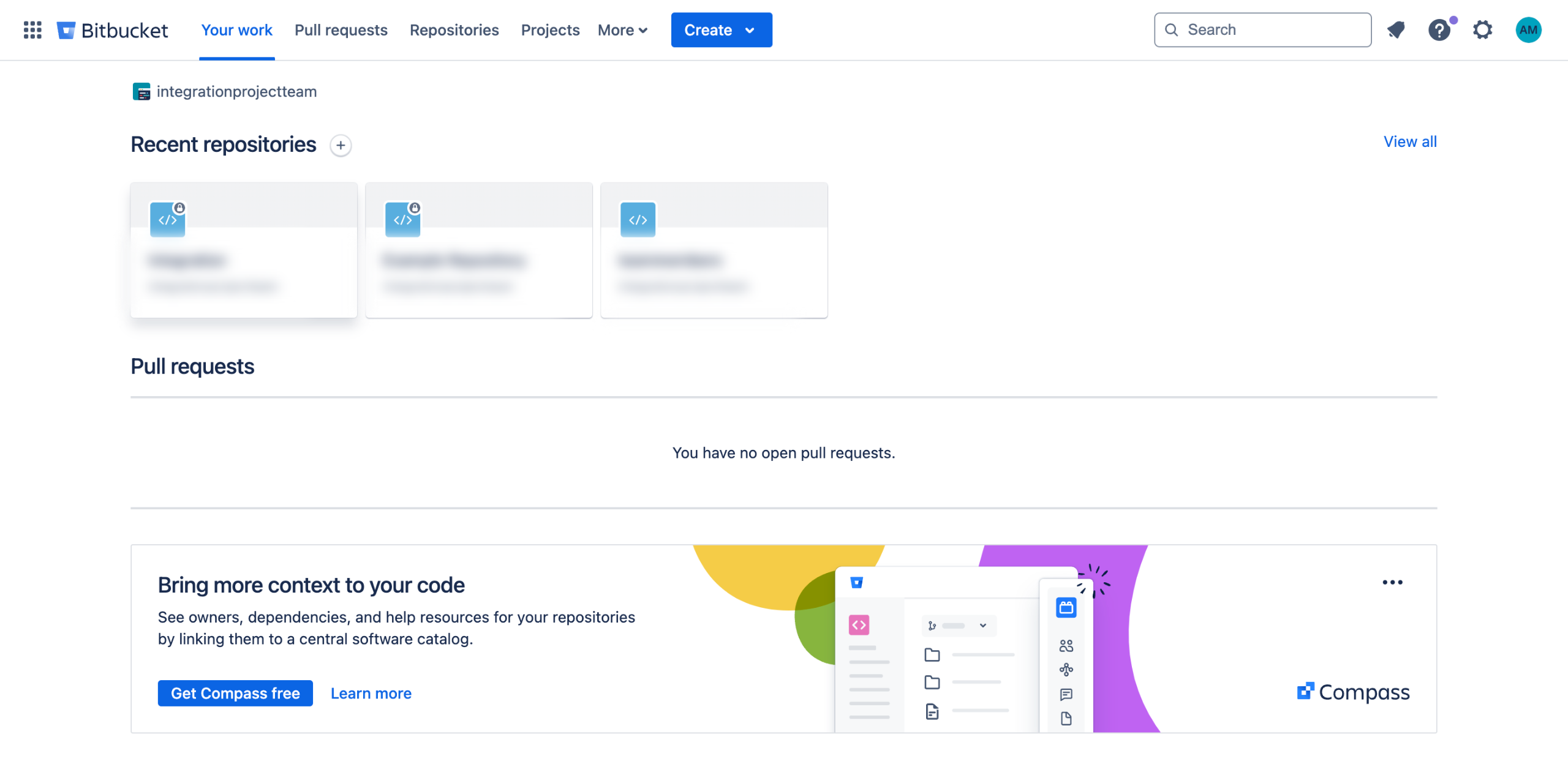Click the integrationprojectteam workspace icon
1568x764 pixels.
[x=141, y=92]
